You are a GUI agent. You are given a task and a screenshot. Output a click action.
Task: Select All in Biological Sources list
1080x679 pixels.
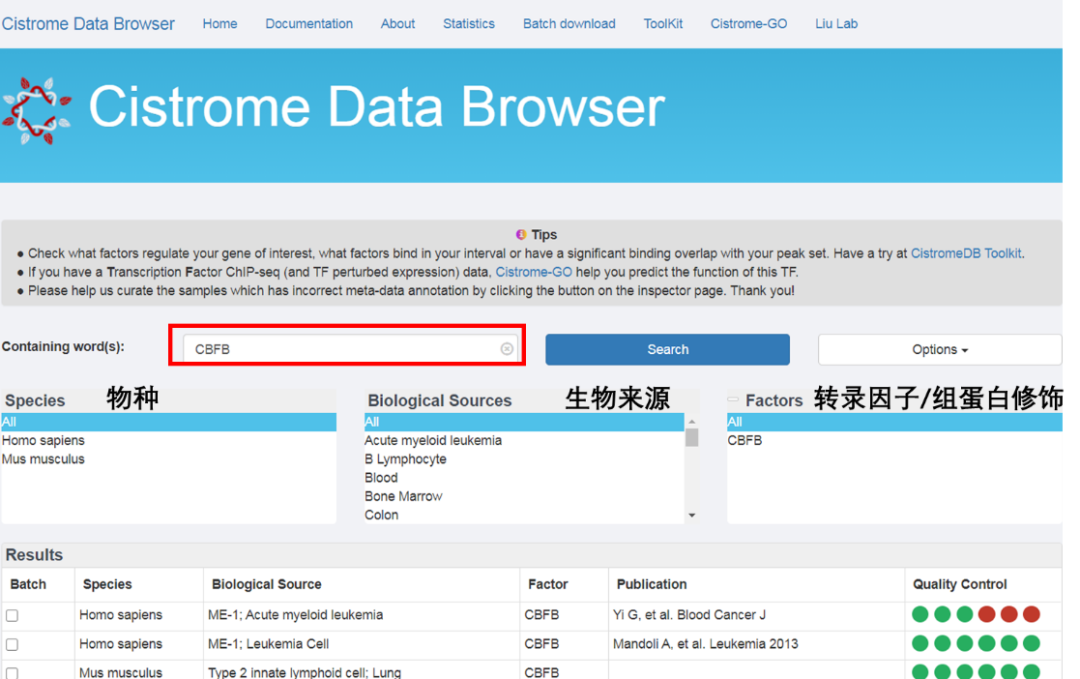pyautogui.click(x=524, y=422)
